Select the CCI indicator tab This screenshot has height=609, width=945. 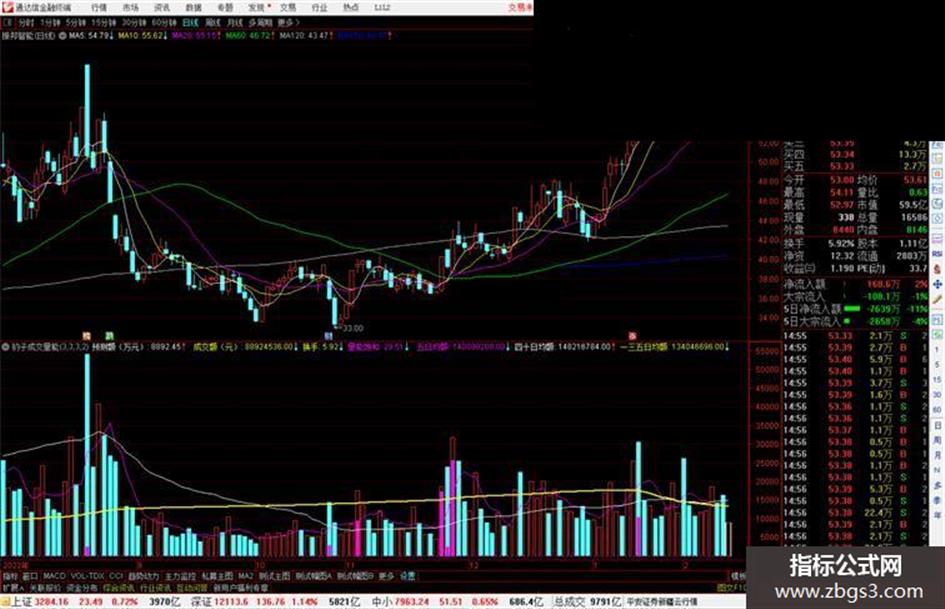pos(115,576)
